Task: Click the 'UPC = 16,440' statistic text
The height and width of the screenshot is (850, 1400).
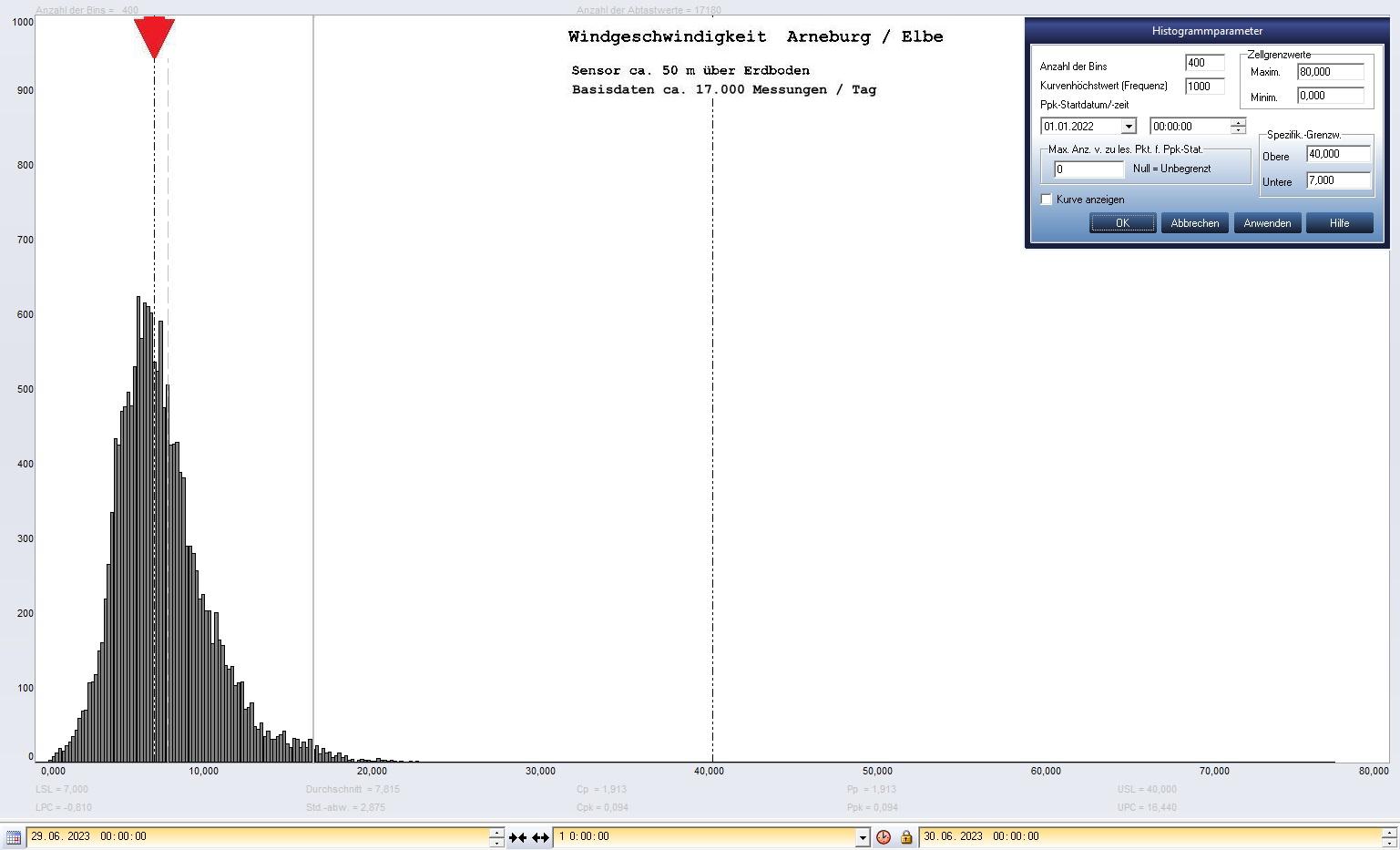Action: [x=1147, y=807]
